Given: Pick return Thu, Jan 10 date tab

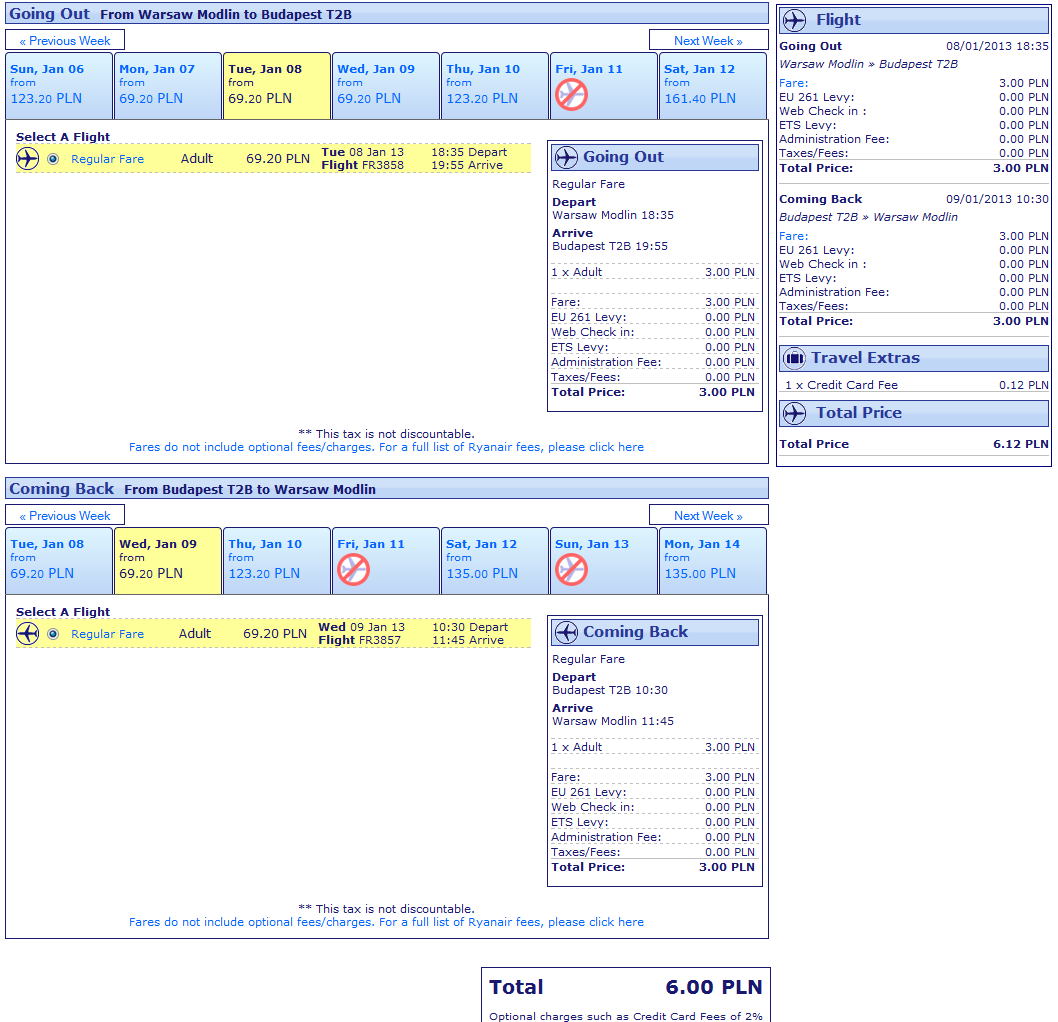Looking at the screenshot, I should (276, 560).
